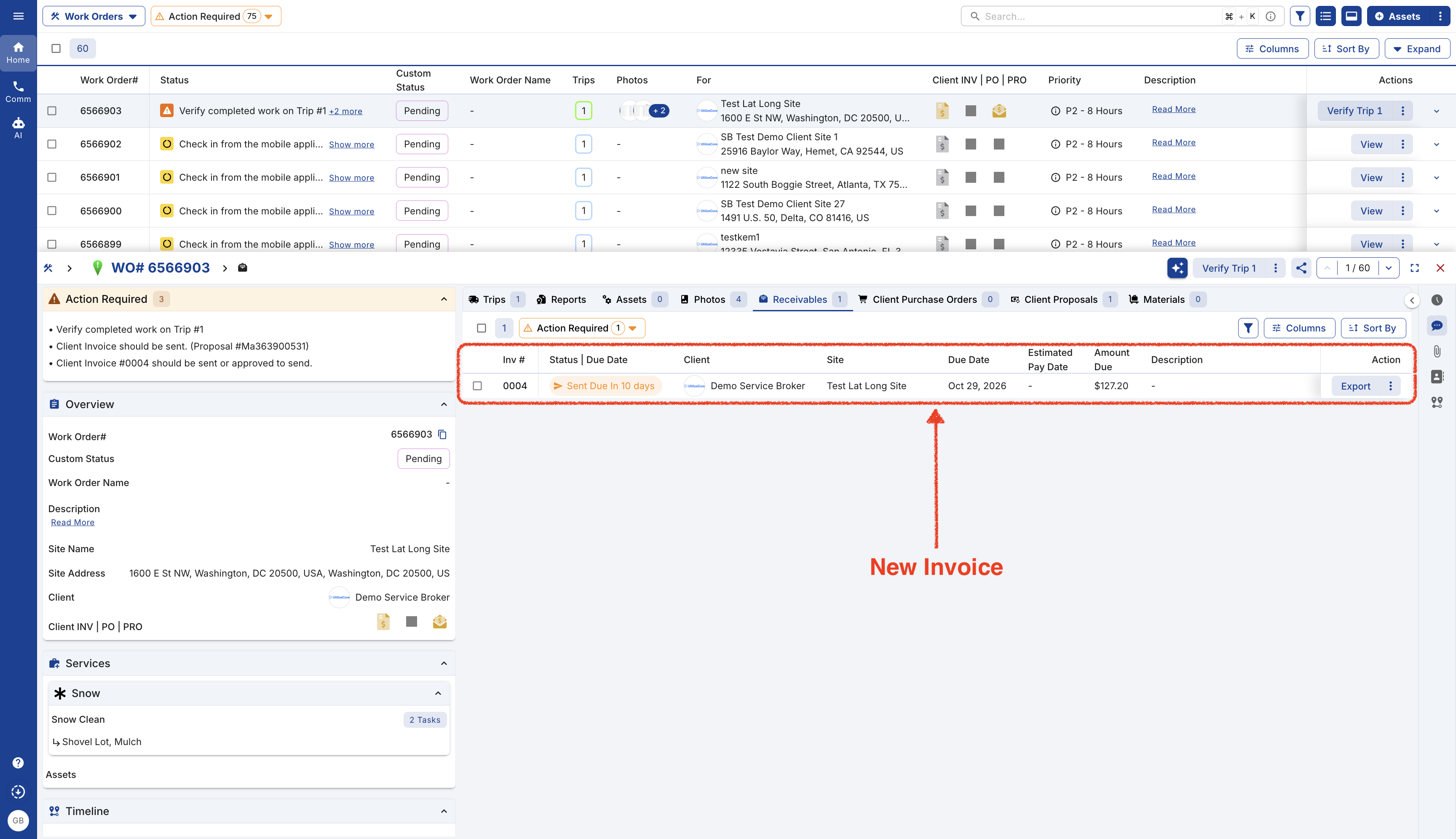Open attachments paperclip icon

pyautogui.click(x=1437, y=351)
